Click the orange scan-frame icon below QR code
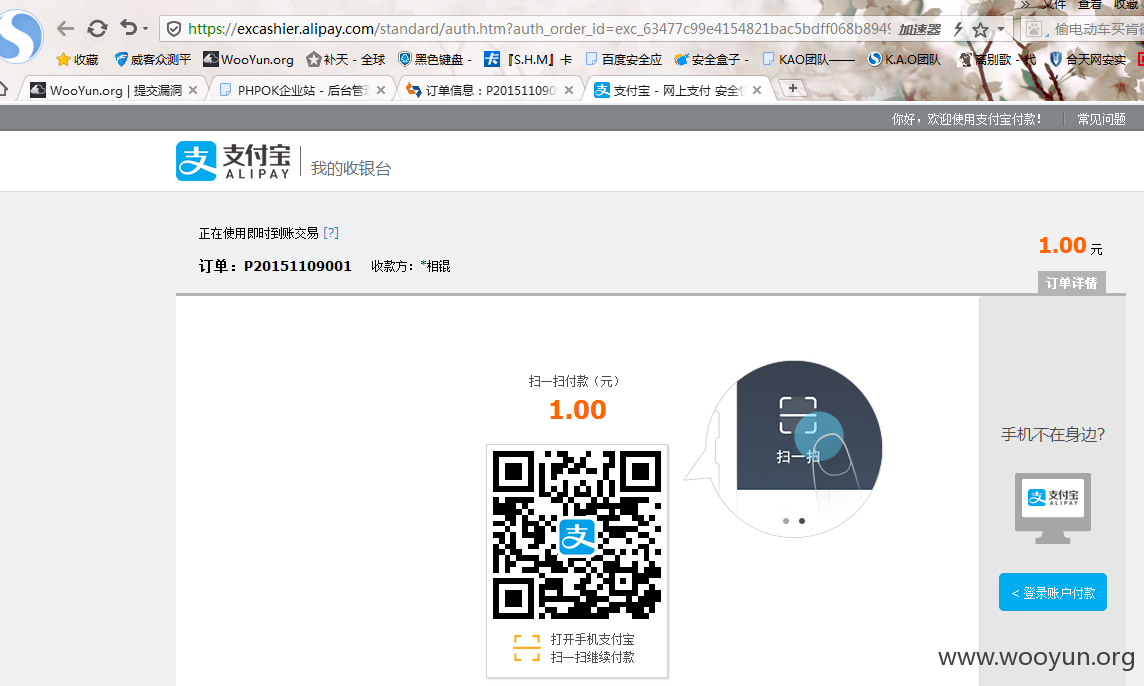1144x686 pixels. [527, 648]
